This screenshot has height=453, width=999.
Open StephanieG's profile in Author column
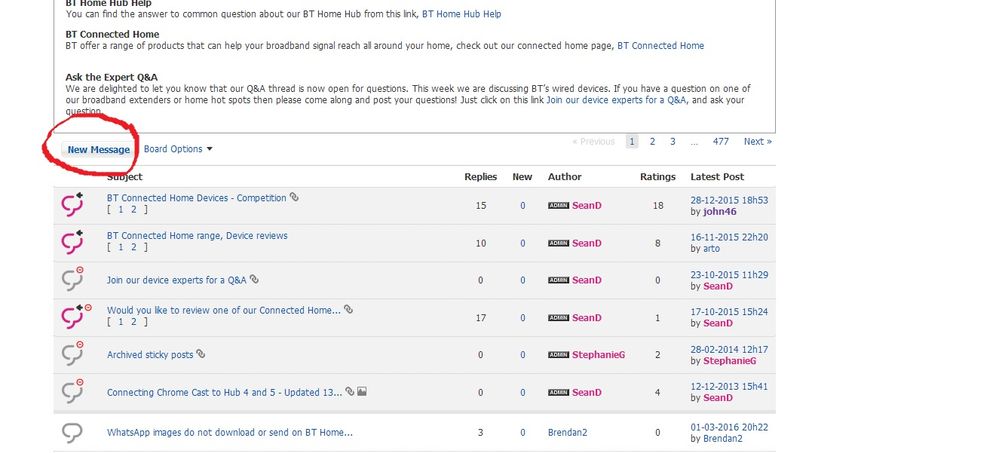[x=598, y=355]
